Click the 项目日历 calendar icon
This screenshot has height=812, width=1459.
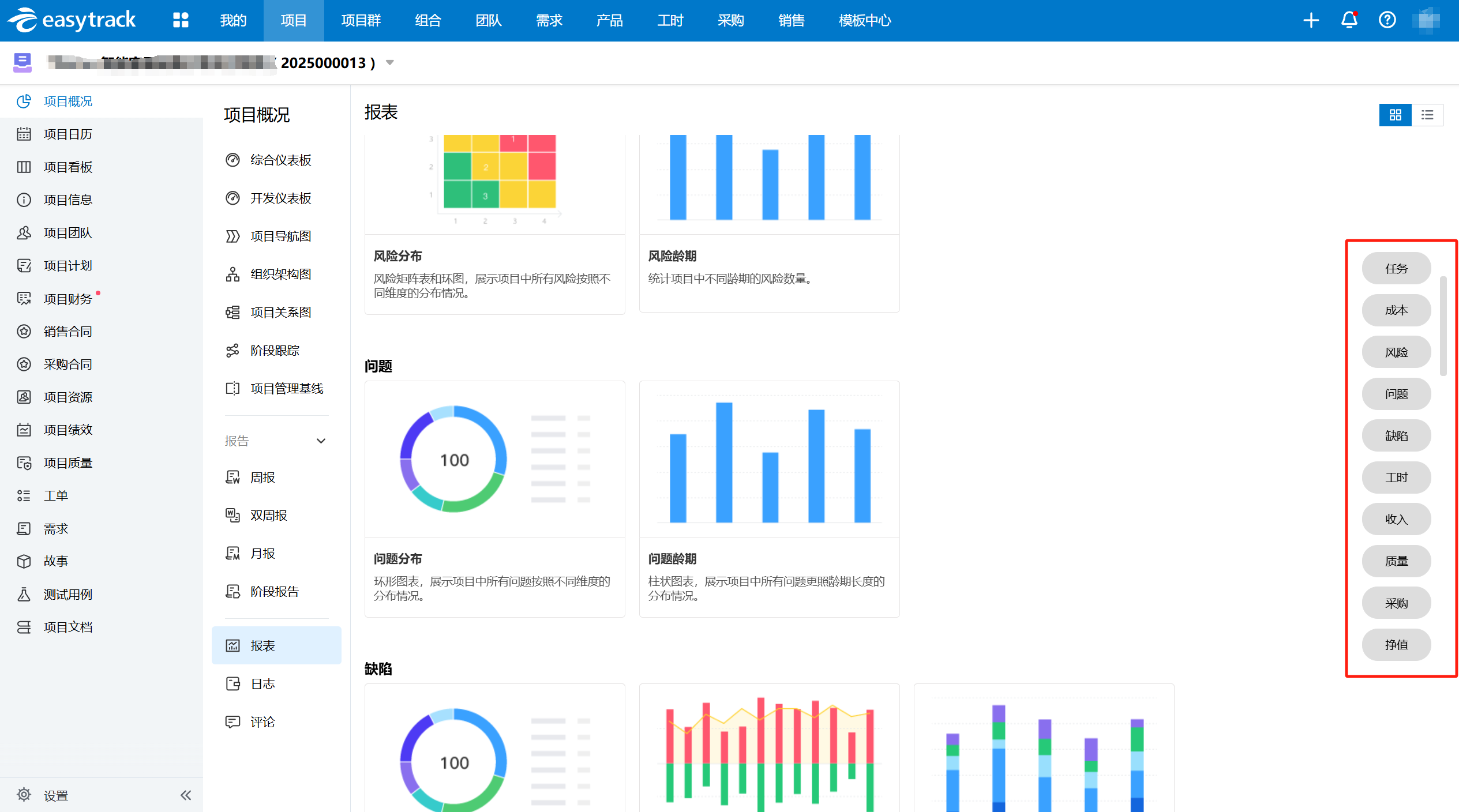point(24,134)
